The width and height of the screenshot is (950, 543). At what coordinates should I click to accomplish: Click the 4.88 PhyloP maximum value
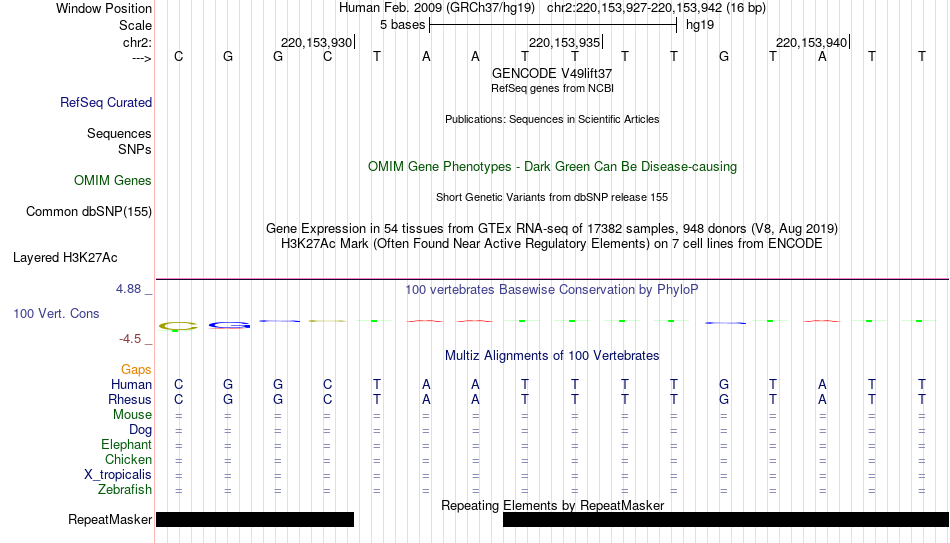click(x=128, y=289)
